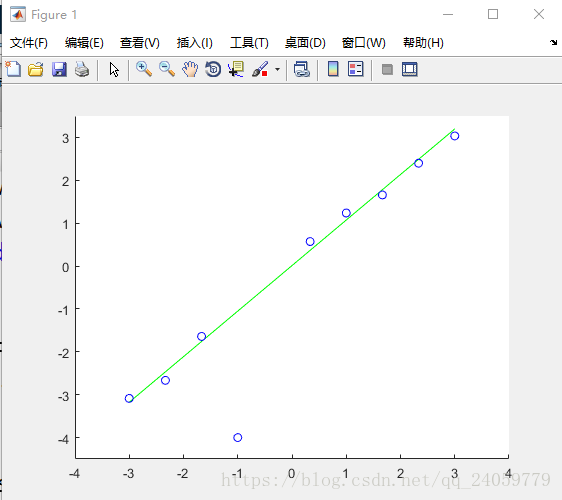Click the MATLAB logo in title bar

[18, 14]
